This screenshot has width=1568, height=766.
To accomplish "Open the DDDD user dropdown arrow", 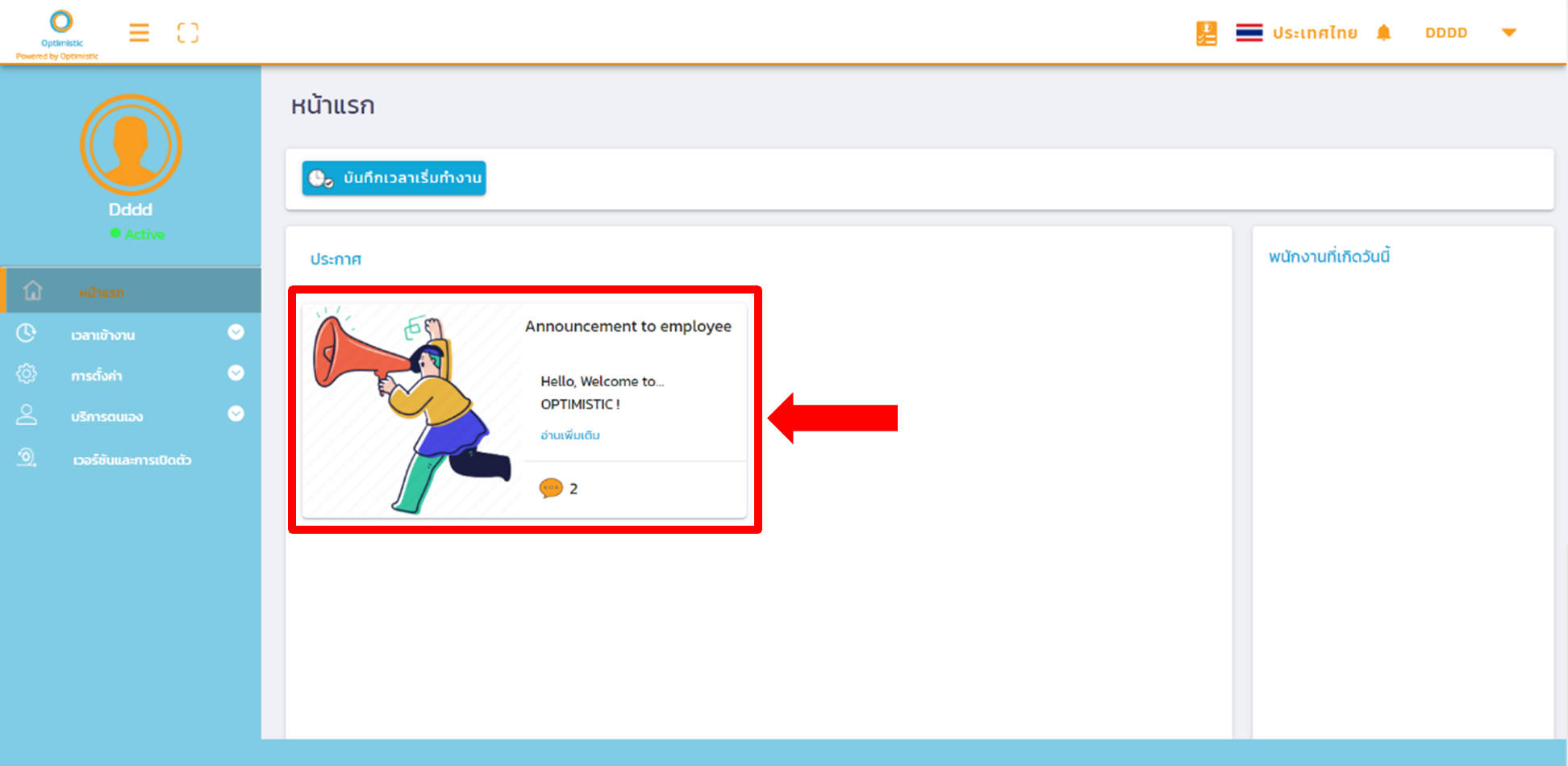I will click(x=1508, y=33).
